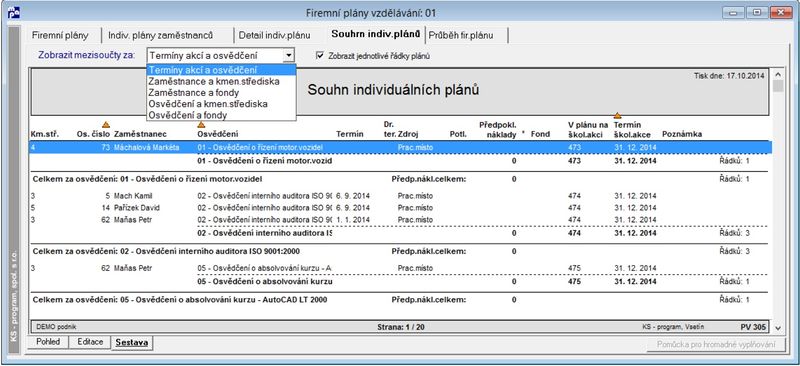This screenshot has width=800, height=366.
Task: Click the 'Km.stř.' column header
Action: [x=45, y=134]
